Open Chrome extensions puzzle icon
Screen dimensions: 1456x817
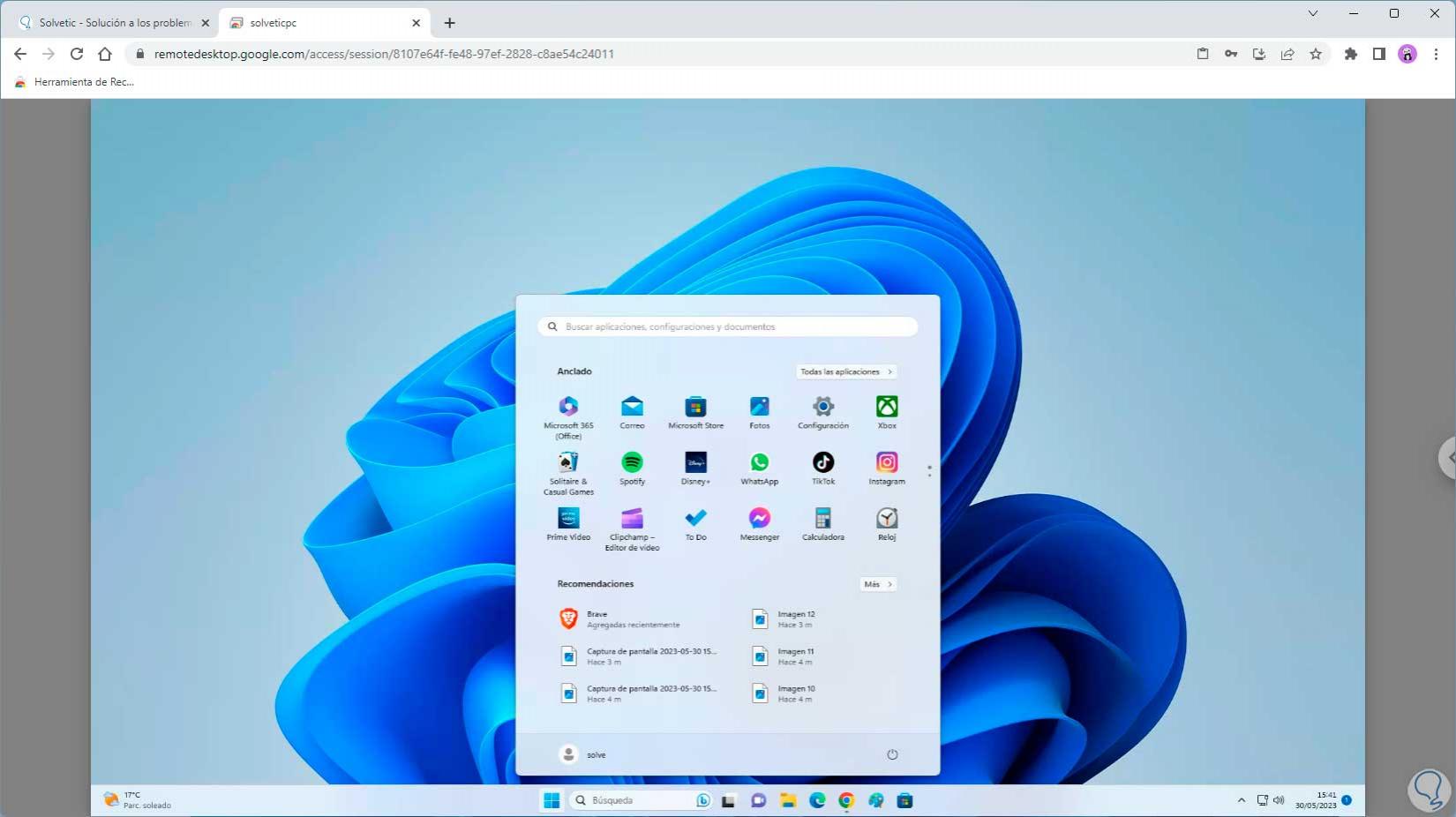(1350, 54)
